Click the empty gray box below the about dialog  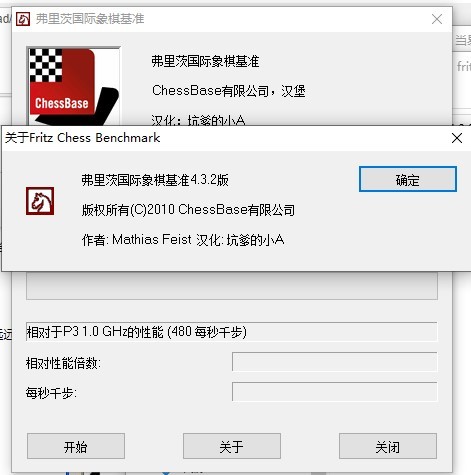click(232, 286)
